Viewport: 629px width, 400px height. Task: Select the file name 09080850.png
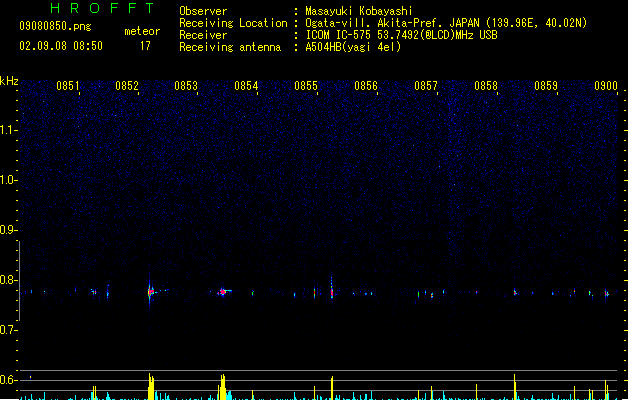tap(55, 26)
